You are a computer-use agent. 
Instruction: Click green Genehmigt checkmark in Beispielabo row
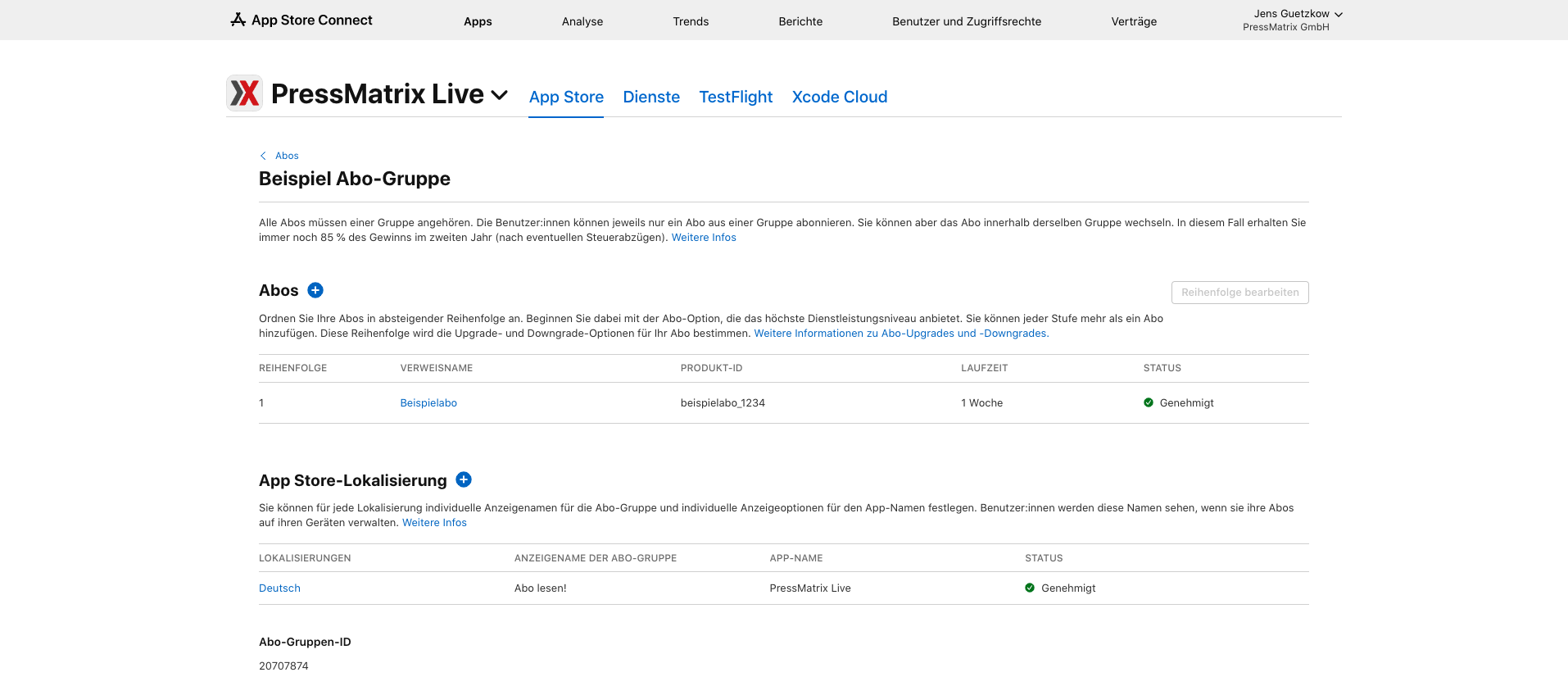point(1149,402)
